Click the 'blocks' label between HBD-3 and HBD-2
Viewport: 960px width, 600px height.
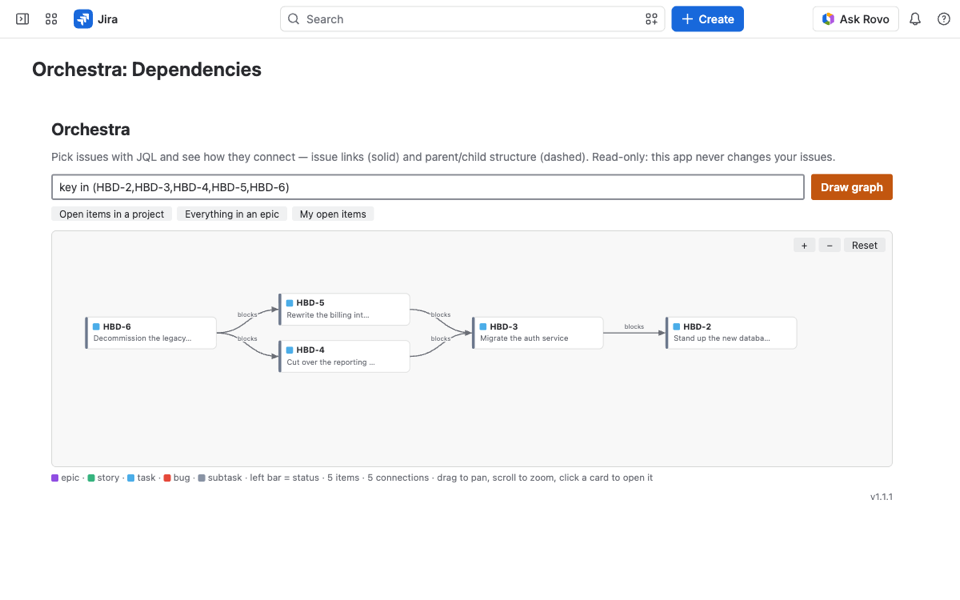pos(634,327)
